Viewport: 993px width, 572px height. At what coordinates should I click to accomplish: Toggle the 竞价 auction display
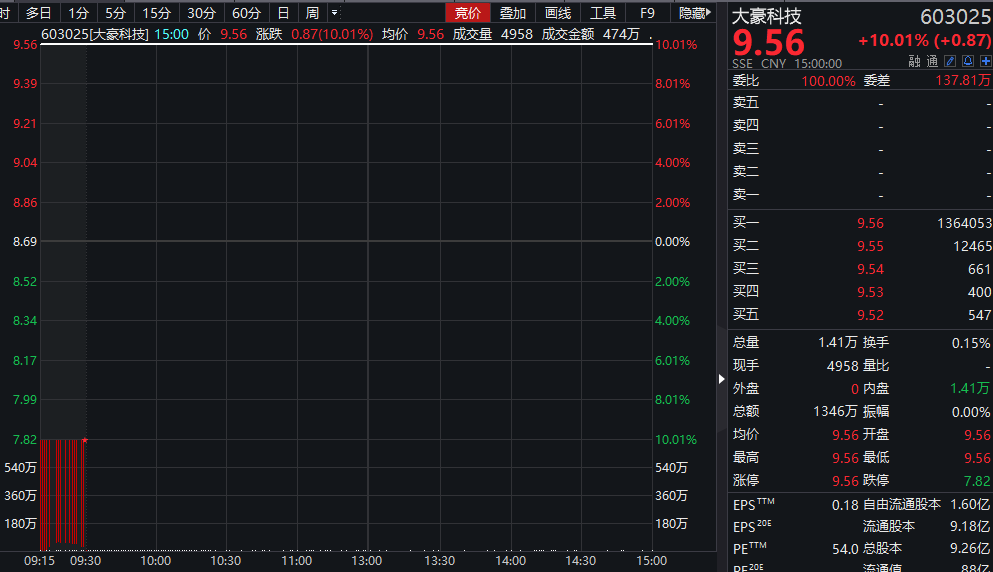[x=467, y=13]
